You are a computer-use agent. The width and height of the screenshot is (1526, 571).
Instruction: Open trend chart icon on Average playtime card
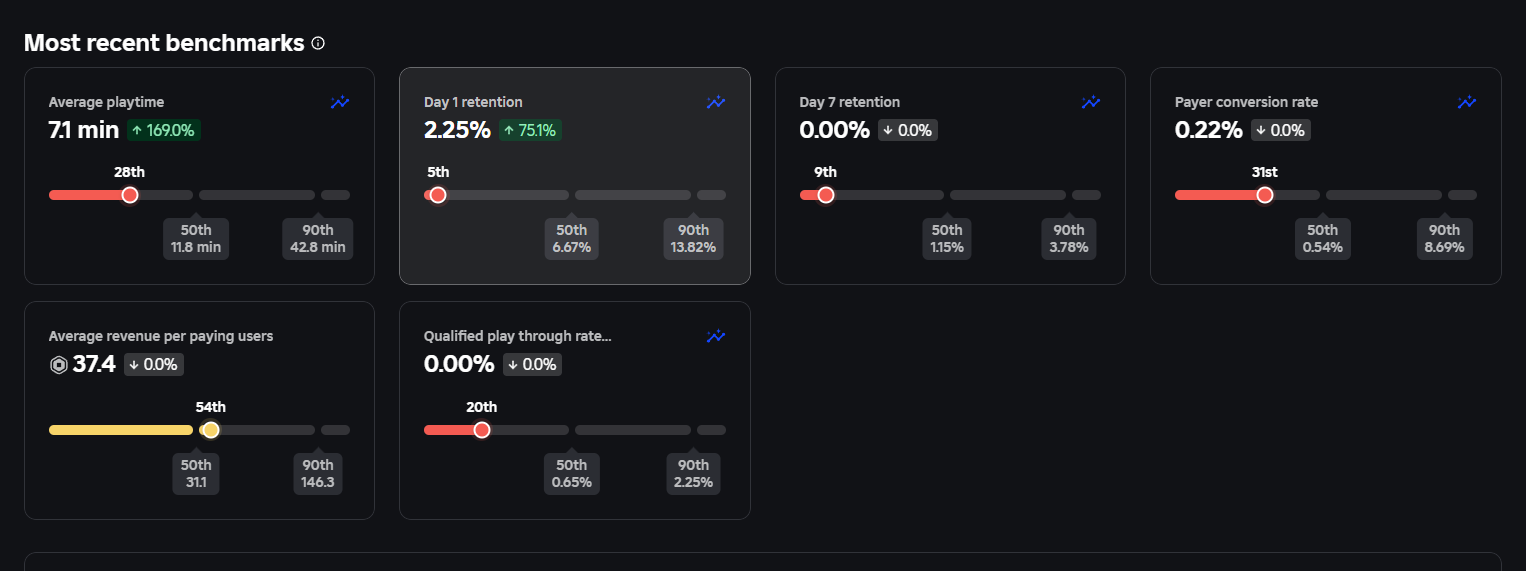tap(340, 102)
